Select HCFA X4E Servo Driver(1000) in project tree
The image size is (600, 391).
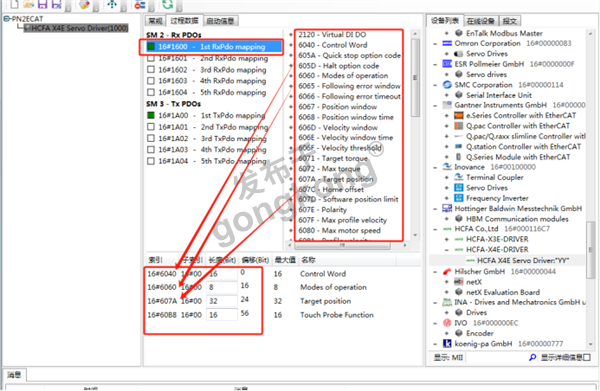click(x=76, y=28)
